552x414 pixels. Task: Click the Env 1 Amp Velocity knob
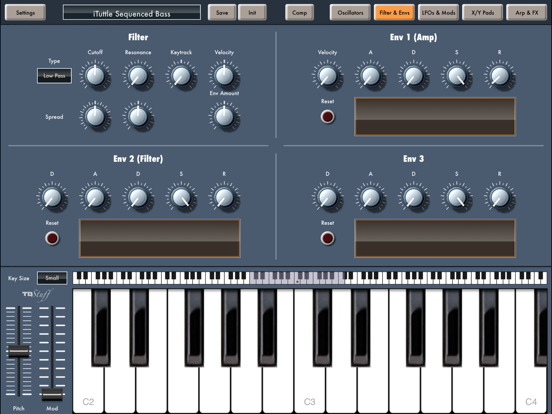tap(327, 76)
